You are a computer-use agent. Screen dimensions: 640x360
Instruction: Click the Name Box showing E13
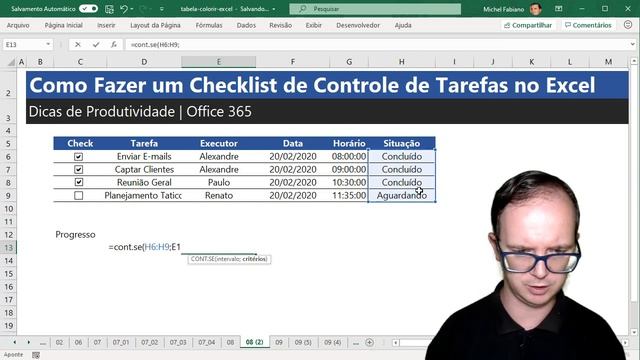tap(24, 44)
